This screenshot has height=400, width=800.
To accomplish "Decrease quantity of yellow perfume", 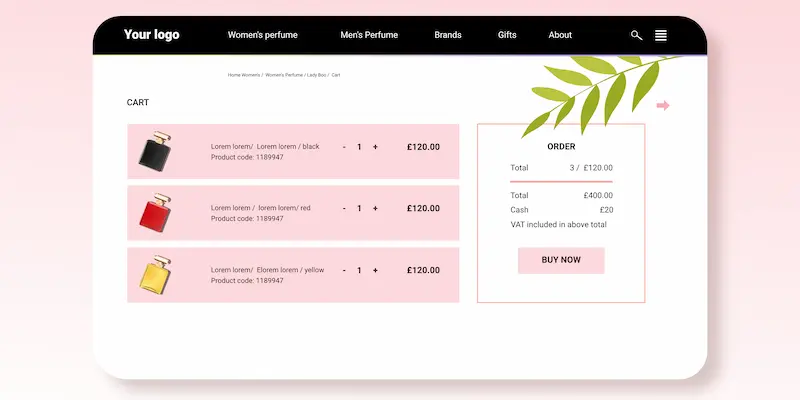I will 344,270.
